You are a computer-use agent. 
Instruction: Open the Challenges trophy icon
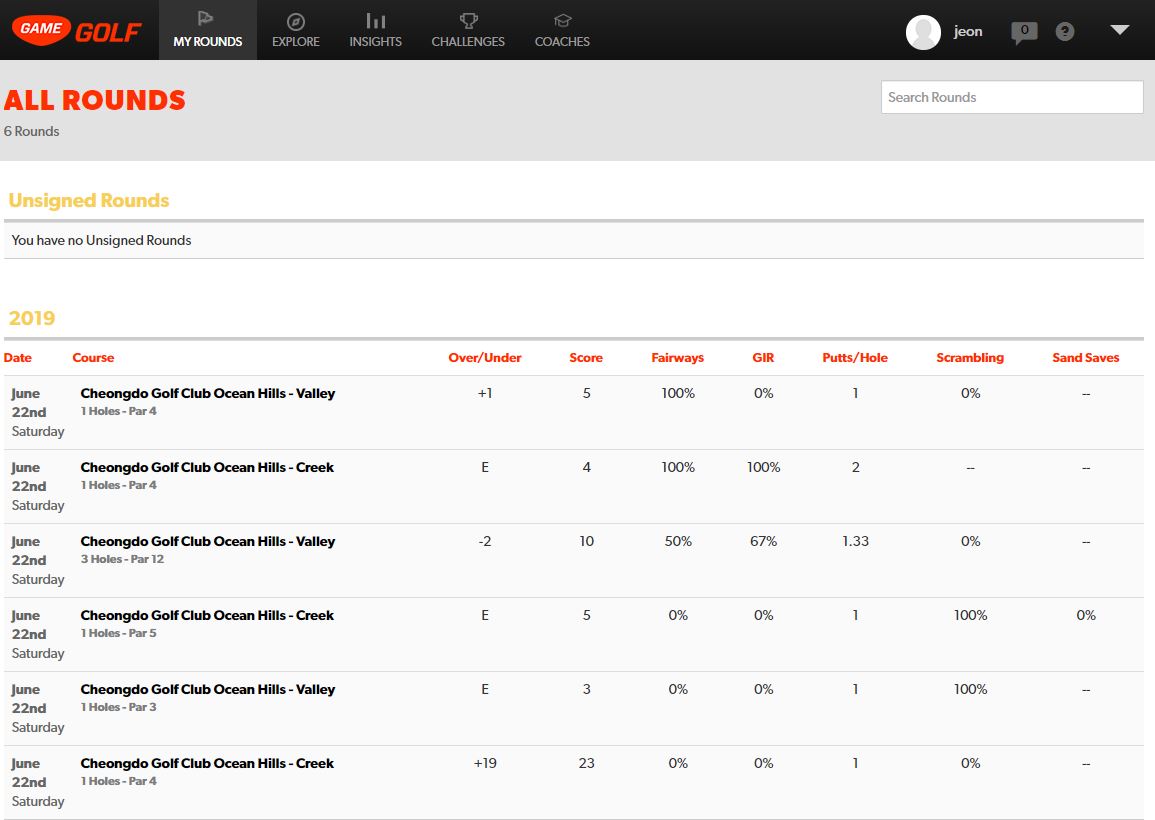(468, 21)
